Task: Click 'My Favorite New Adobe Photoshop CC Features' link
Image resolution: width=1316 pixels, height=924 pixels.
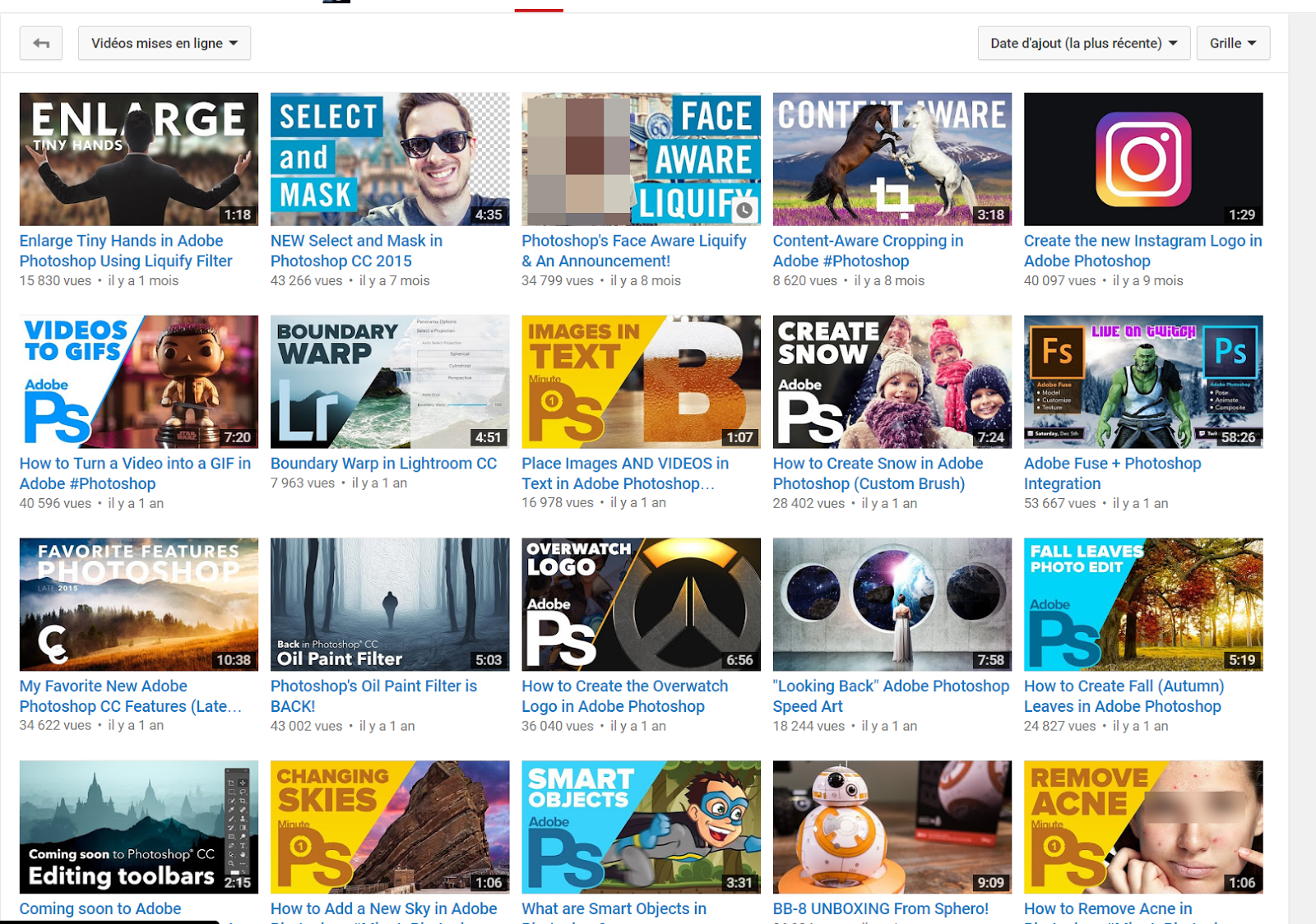Action: coord(131,696)
